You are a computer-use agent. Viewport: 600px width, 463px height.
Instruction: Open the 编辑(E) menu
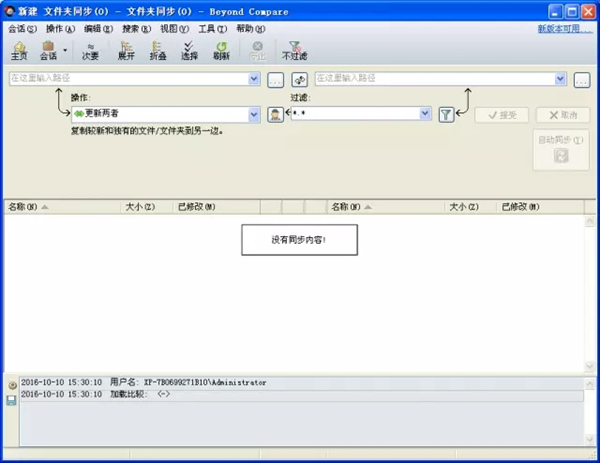(x=98, y=29)
